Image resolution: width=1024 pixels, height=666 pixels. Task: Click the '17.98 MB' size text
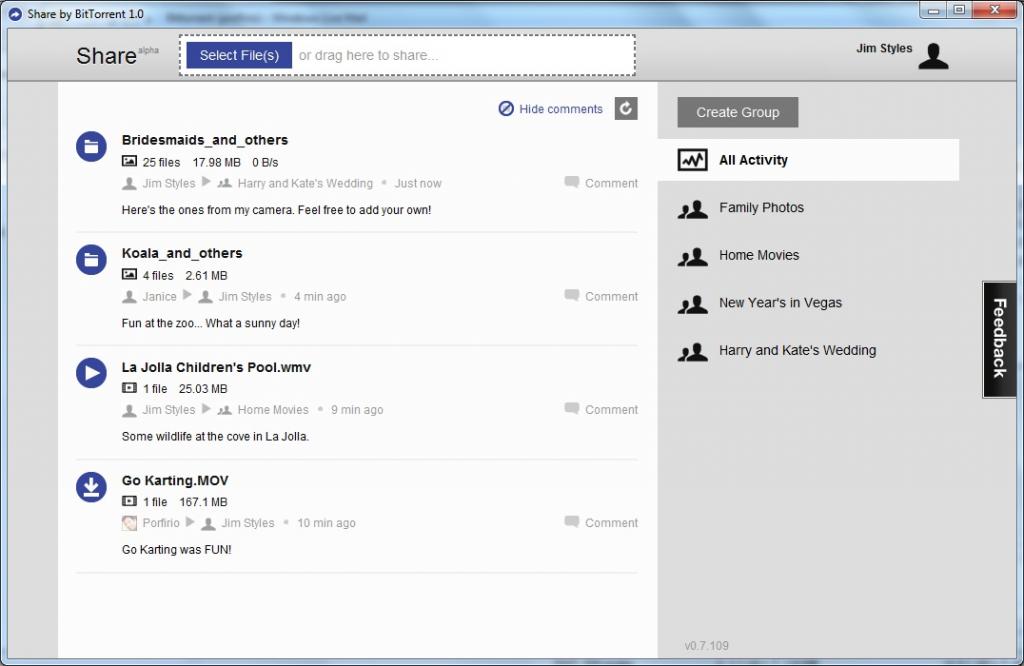pyautogui.click(x=216, y=163)
